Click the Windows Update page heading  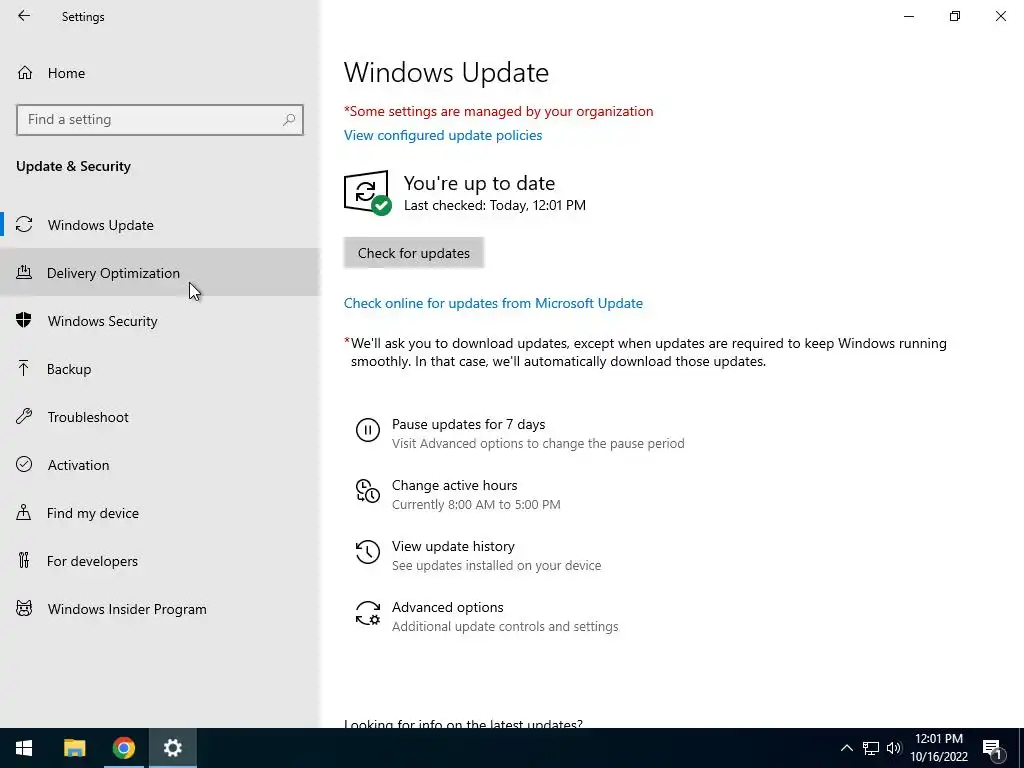pos(446,72)
